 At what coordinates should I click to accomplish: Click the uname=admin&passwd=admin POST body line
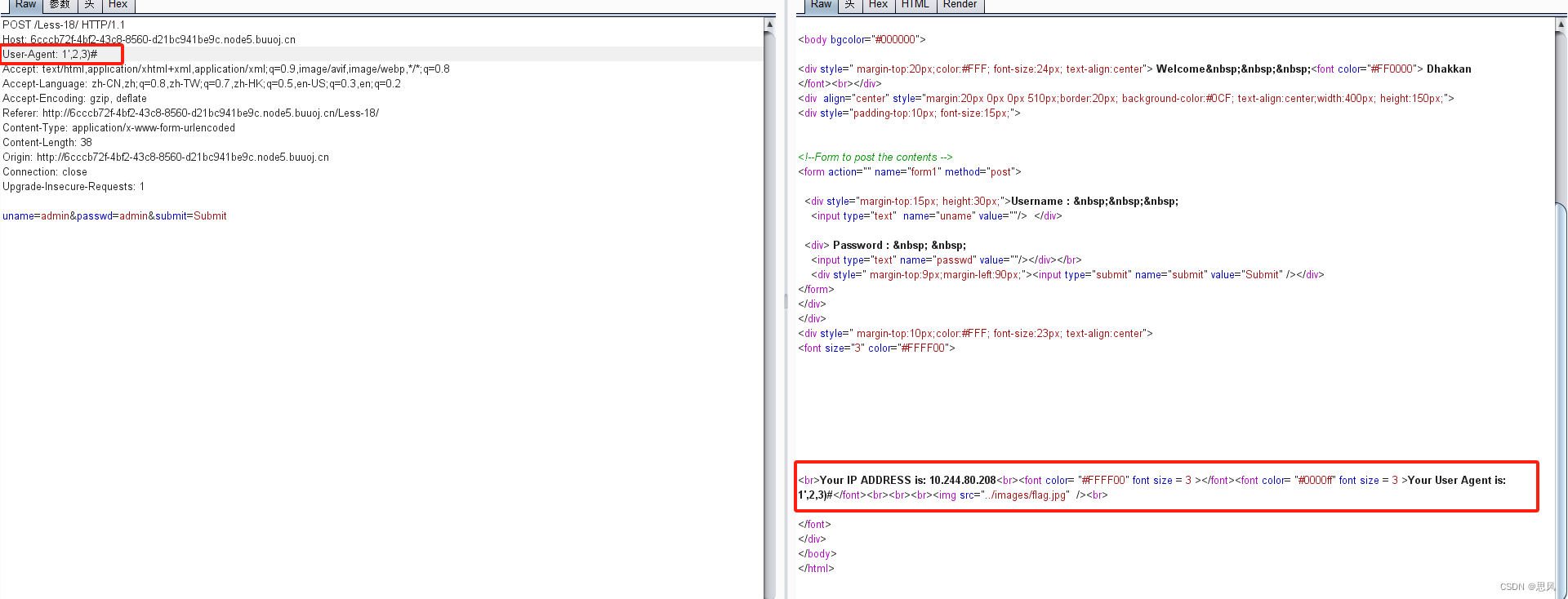(x=114, y=216)
